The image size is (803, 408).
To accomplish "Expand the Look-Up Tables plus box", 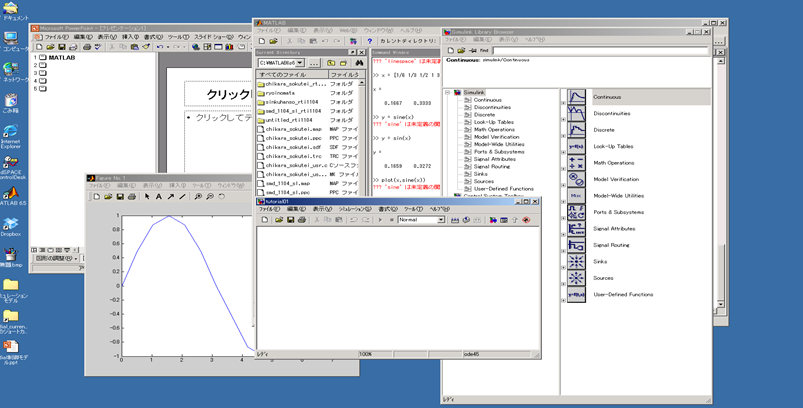I will pyautogui.click(x=564, y=152).
